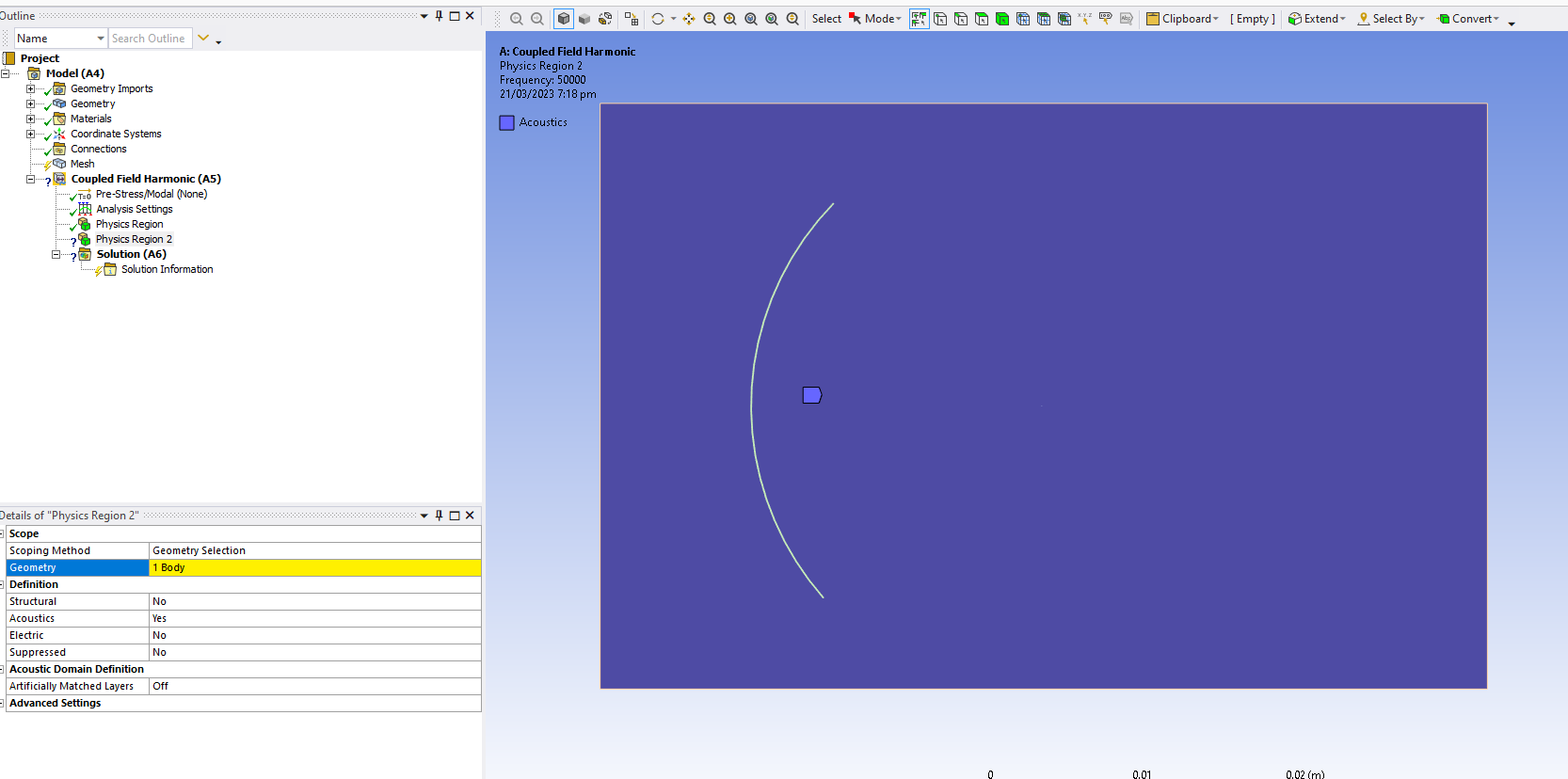The width and height of the screenshot is (1568, 779).
Task: Click the X,Y,Z coordinate pick icon
Action: 1085,19
